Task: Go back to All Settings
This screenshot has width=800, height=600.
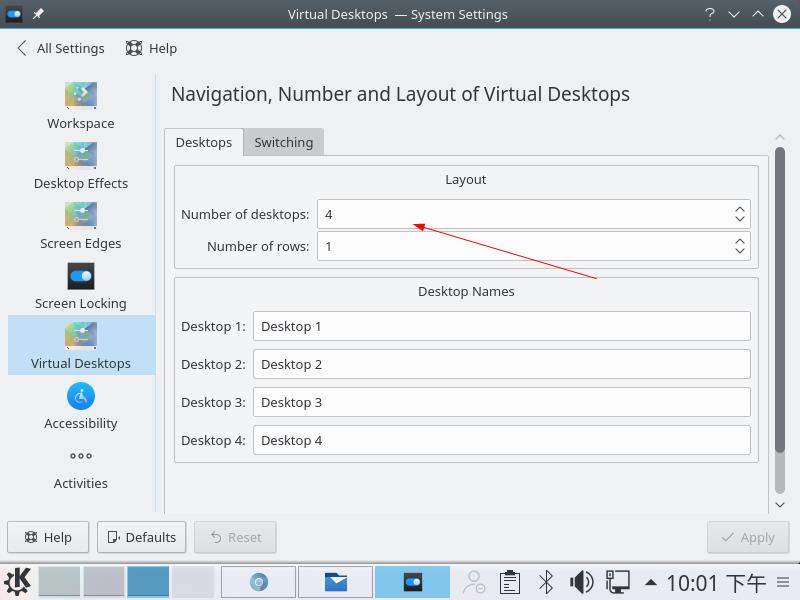Action: [61, 48]
